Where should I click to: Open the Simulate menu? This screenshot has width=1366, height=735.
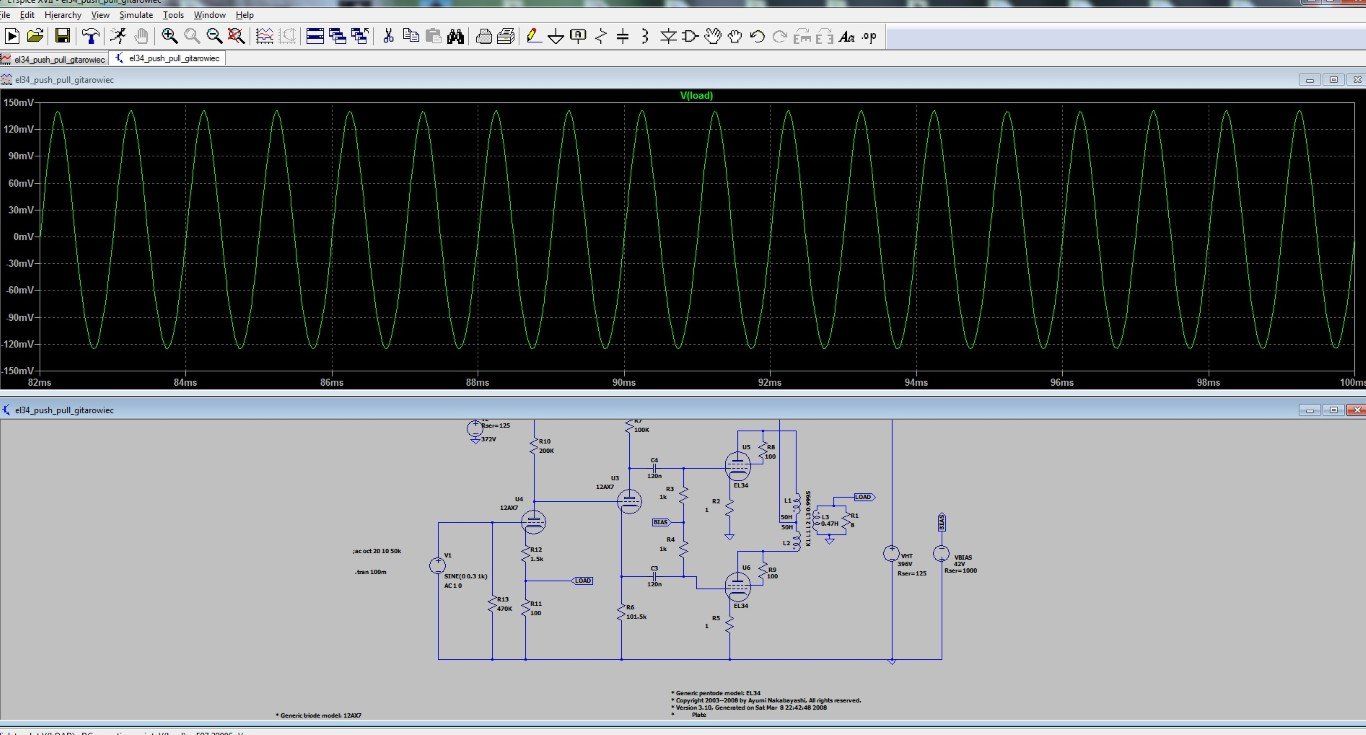point(136,15)
